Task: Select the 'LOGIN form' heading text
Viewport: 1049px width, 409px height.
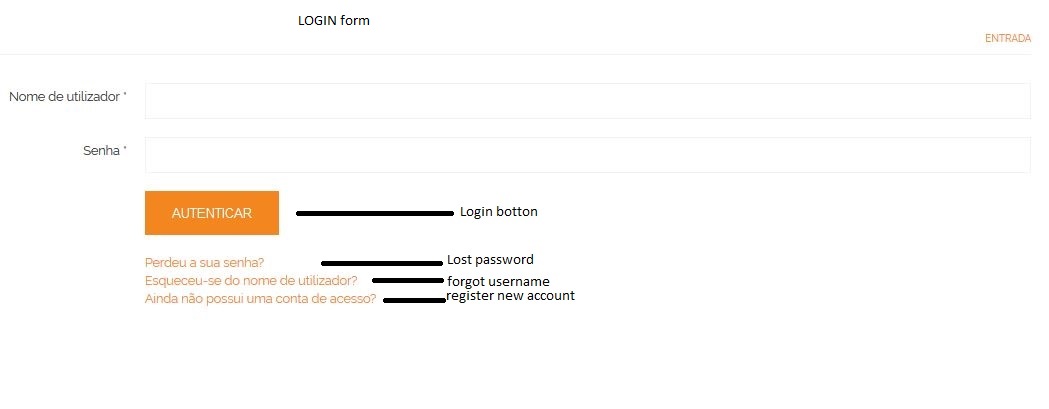Action: 334,21
